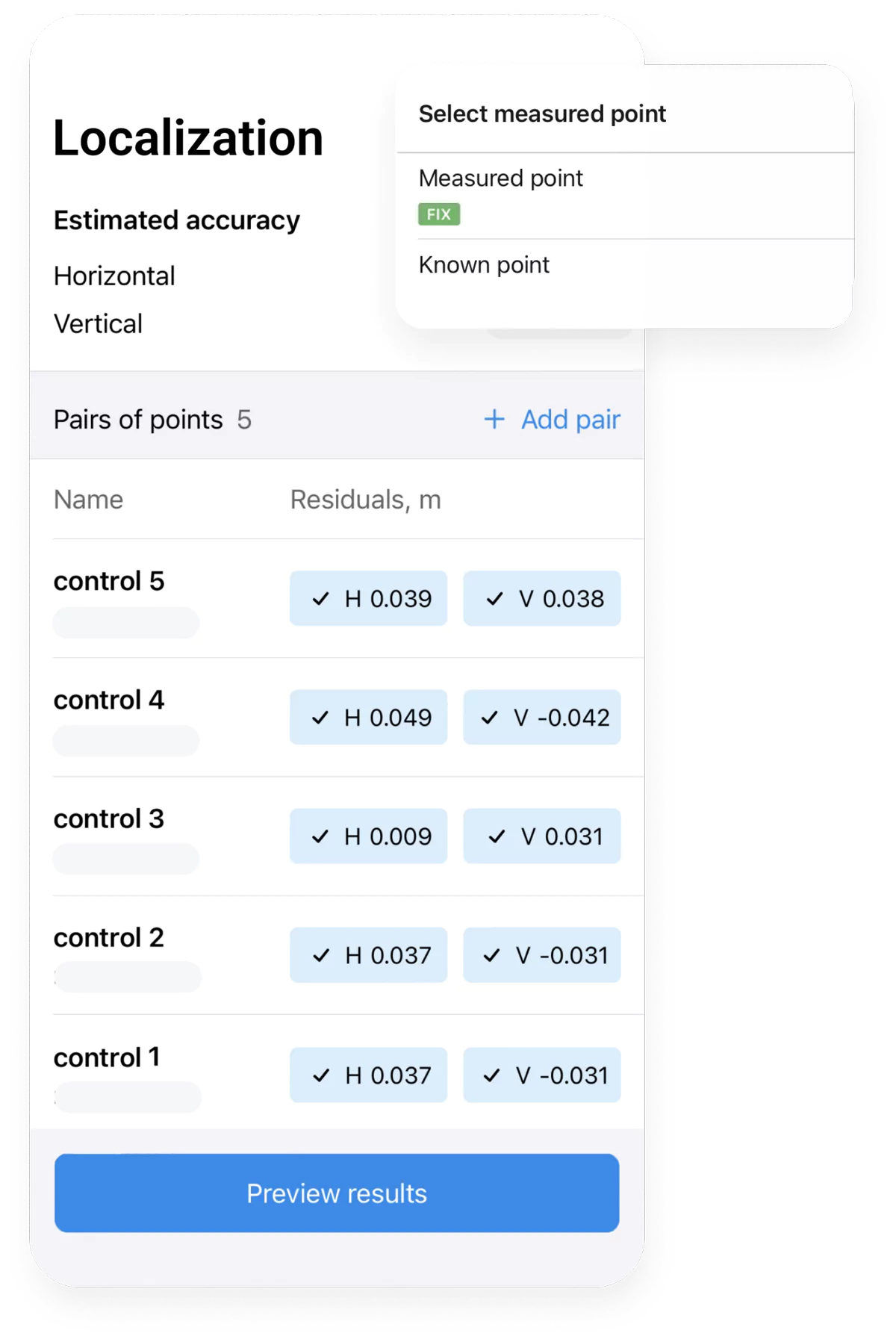Screen dimensions: 896x1339
Task: Select the Known point option
Action: coord(484,264)
